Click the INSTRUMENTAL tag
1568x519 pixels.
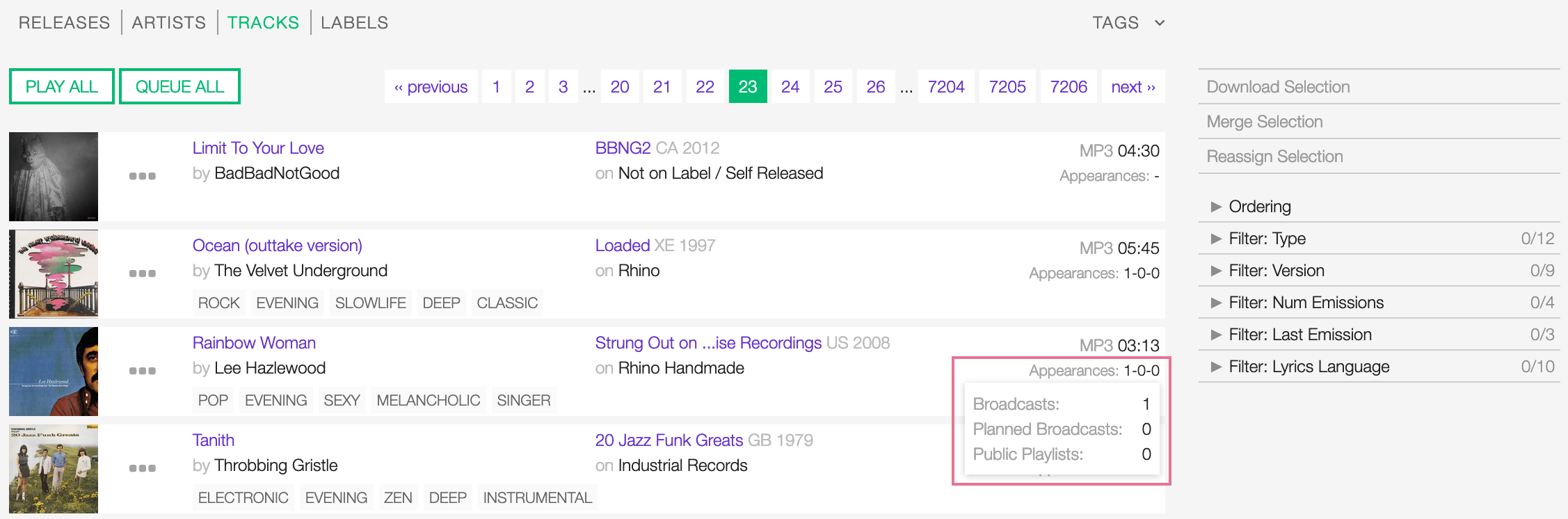[x=538, y=498]
